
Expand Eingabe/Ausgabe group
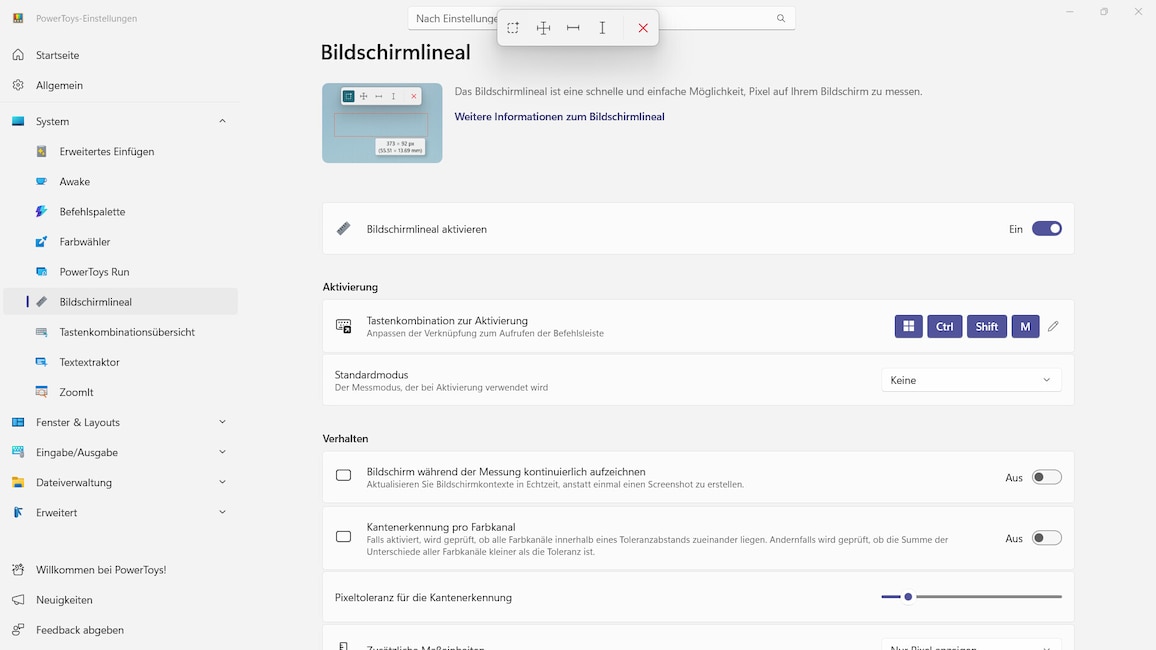pyautogui.click(x=121, y=452)
